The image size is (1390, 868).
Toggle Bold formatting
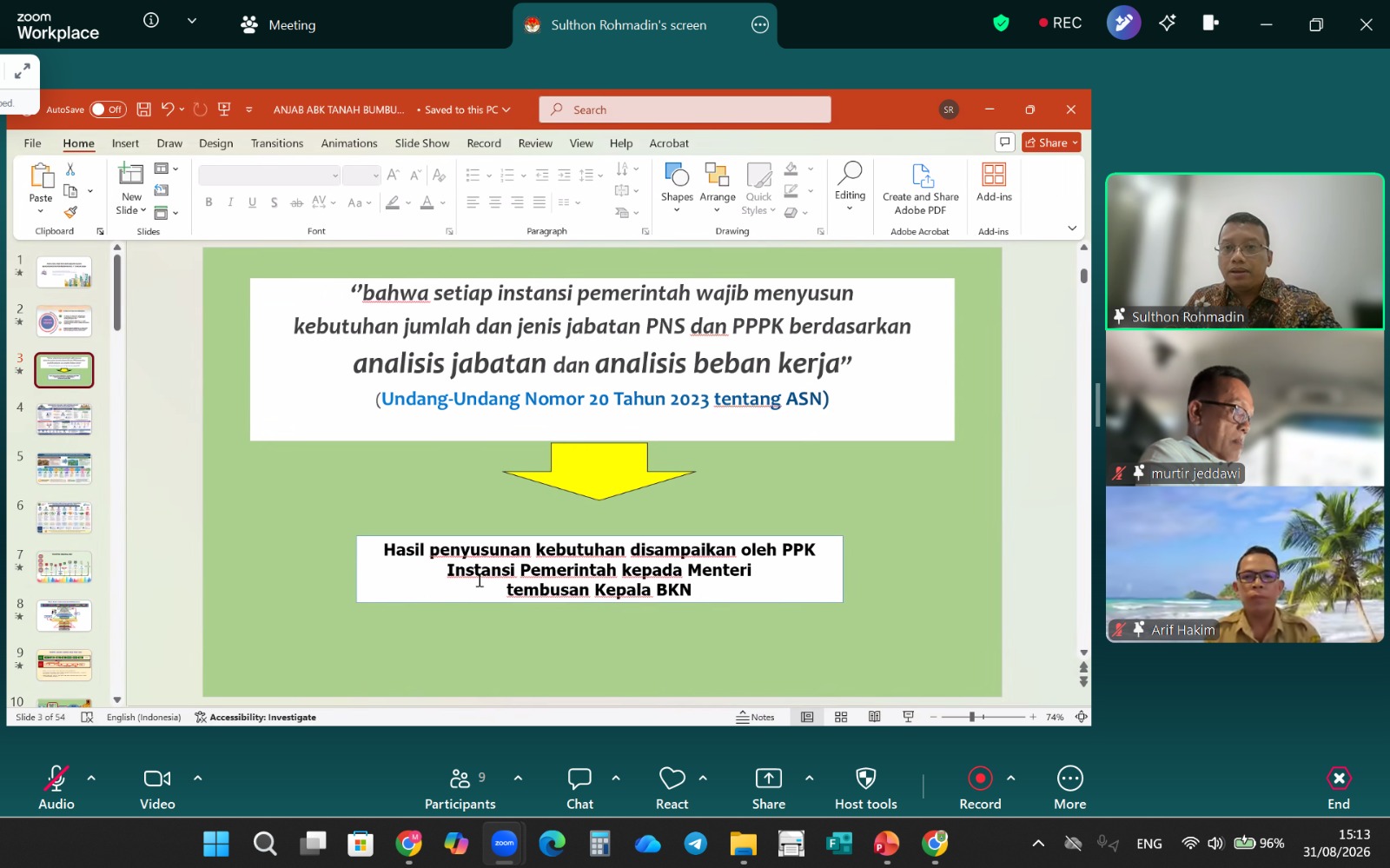coord(208,202)
